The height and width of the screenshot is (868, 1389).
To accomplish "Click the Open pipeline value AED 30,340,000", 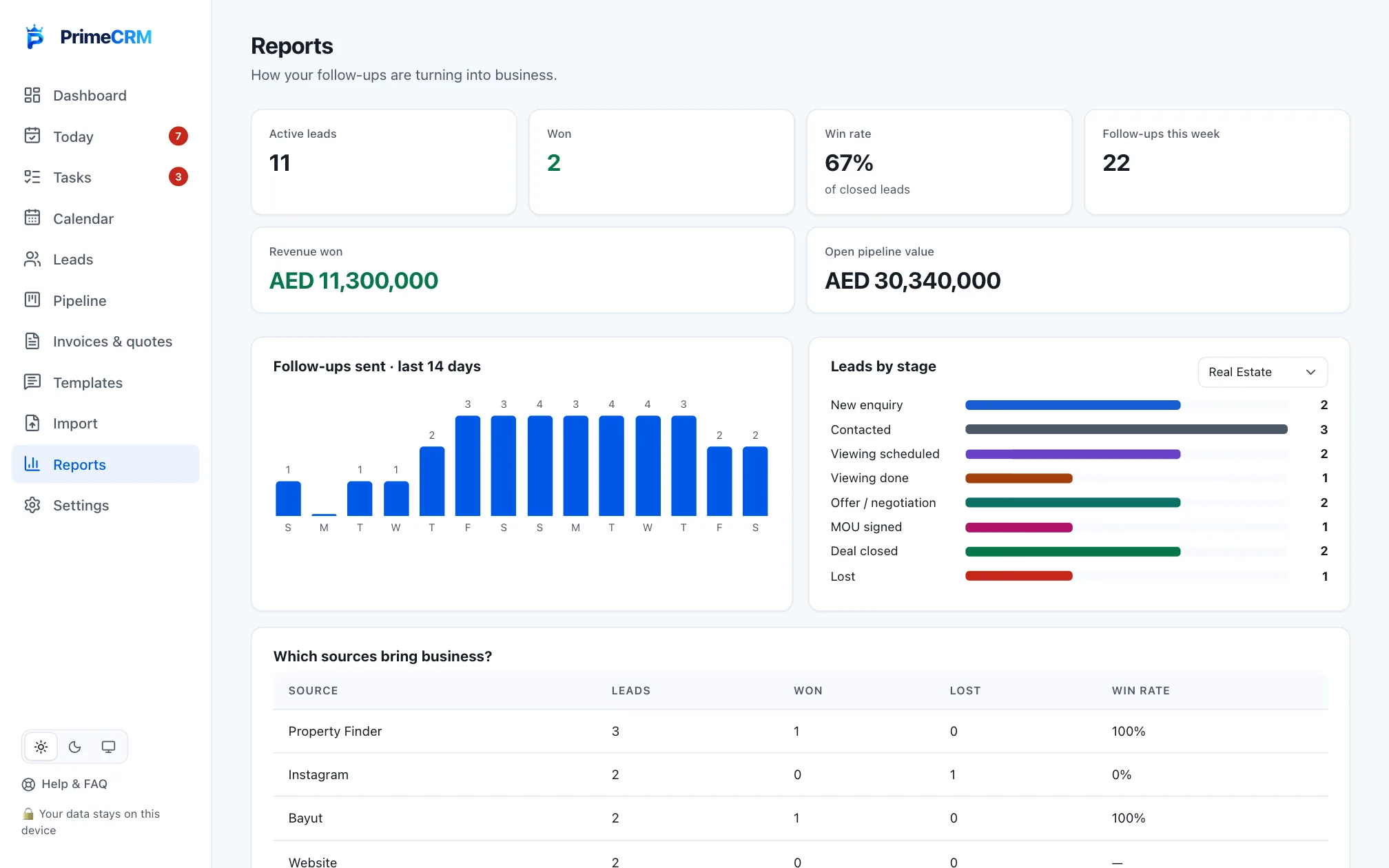I will [912, 280].
